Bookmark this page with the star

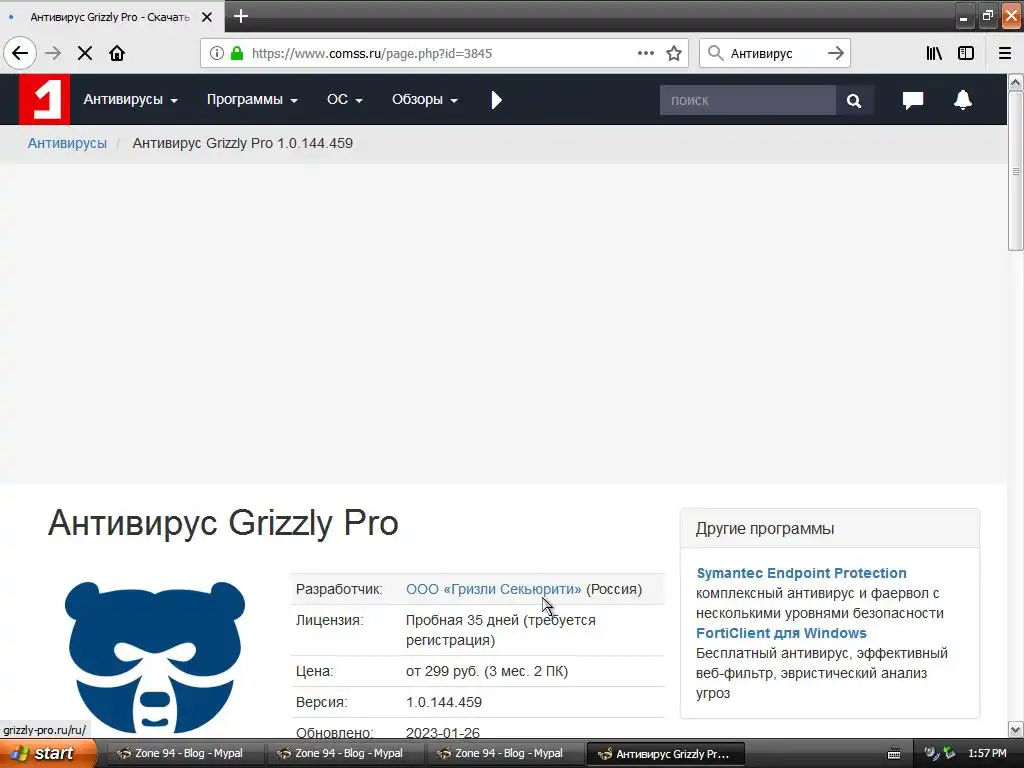(x=674, y=54)
